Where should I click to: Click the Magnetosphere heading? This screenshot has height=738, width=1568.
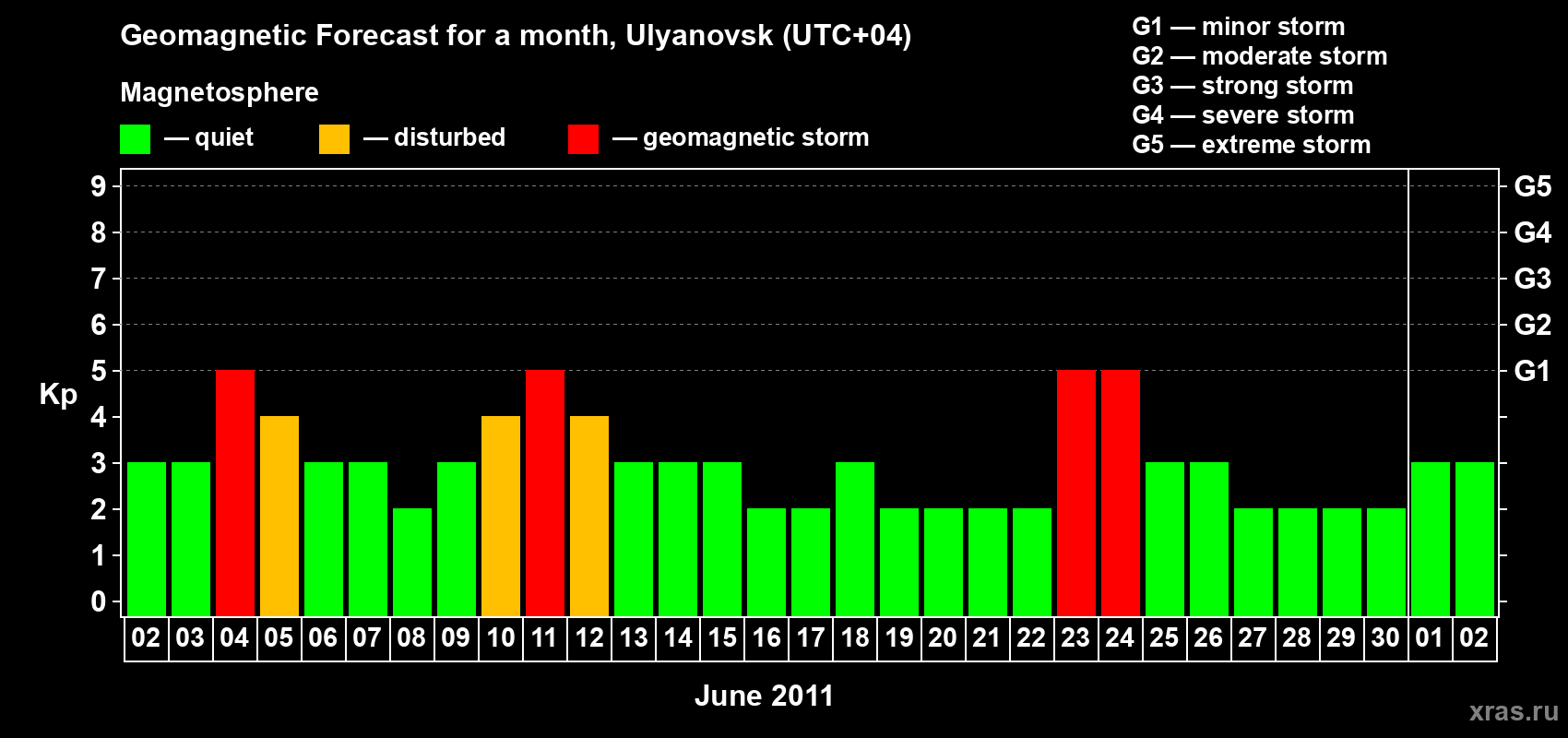click(220, 92)
